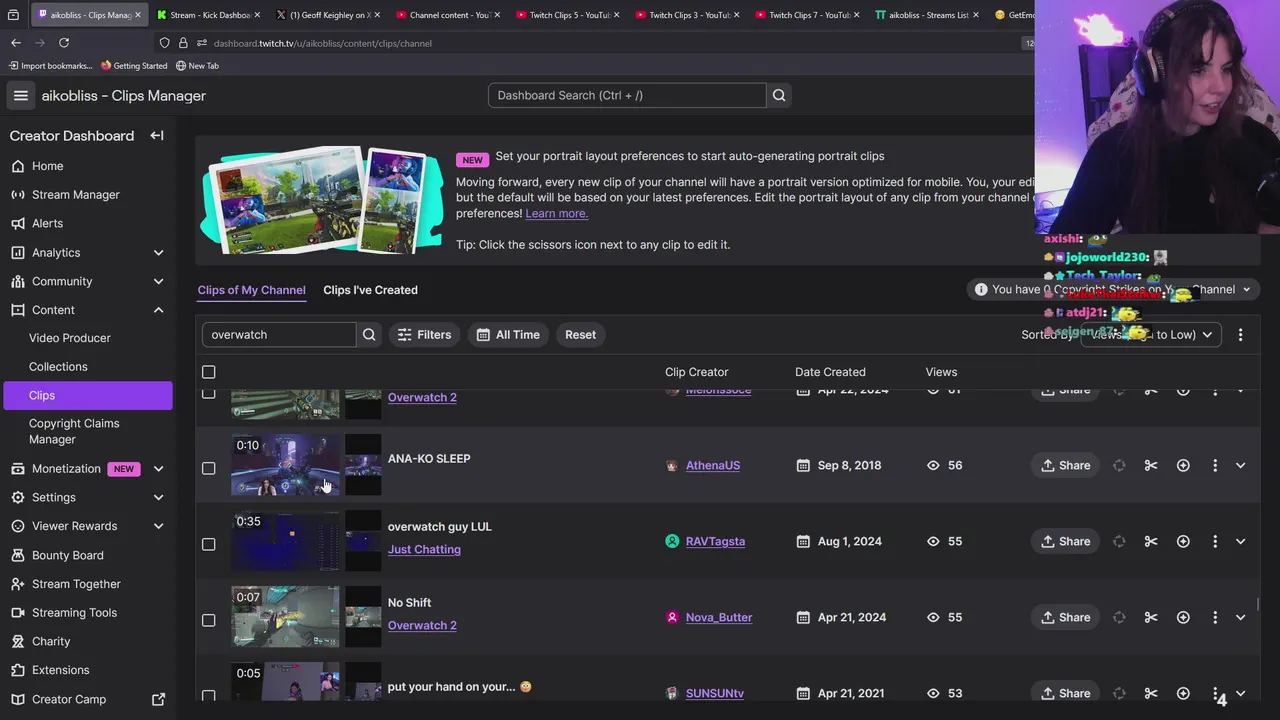Open the scissors editor for No Shift clip
This screenshot has height=720, width=1280.
1151,617
